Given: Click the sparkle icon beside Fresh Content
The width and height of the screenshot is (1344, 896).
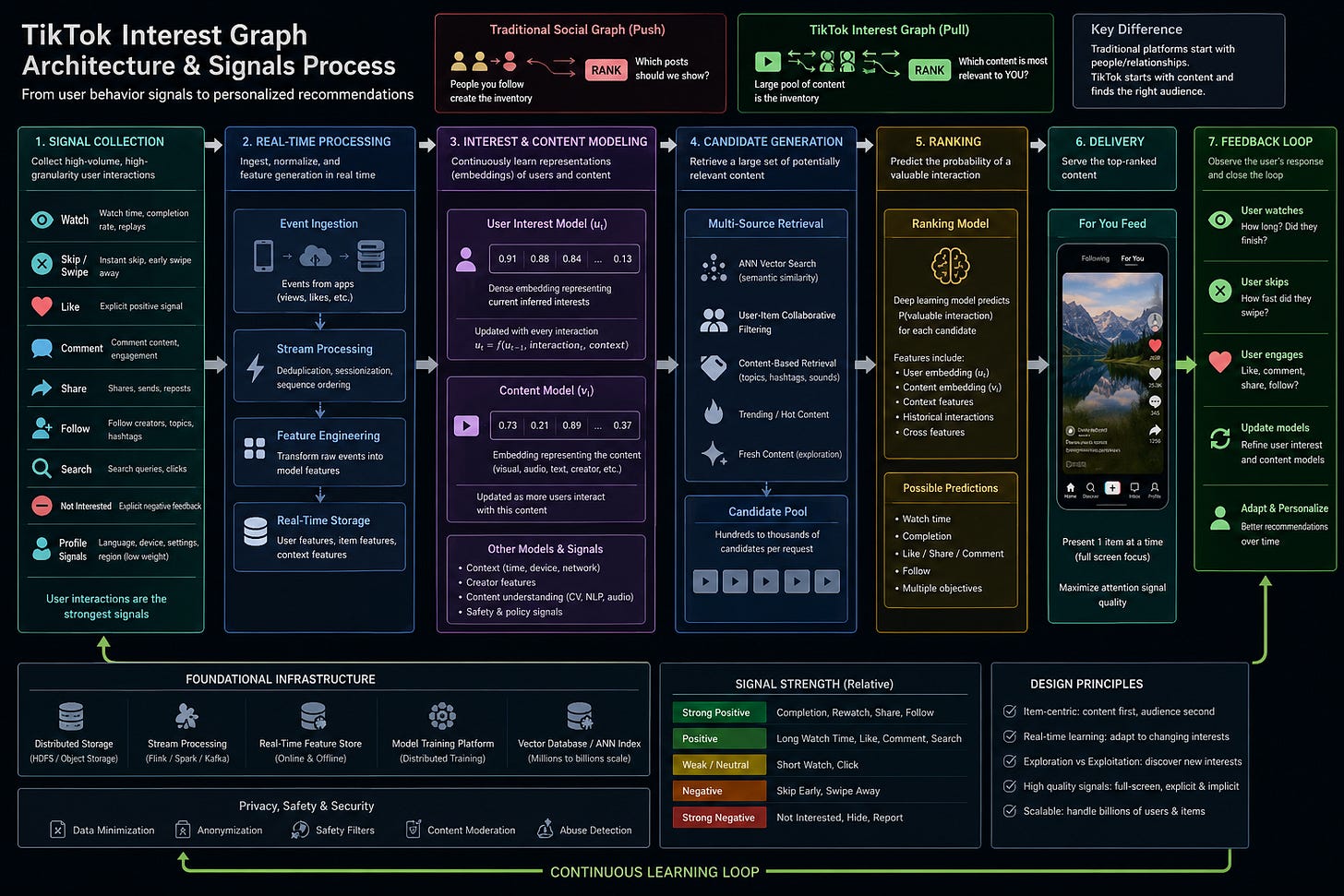Looking at the screenshot, I should (x=714, y=453).
